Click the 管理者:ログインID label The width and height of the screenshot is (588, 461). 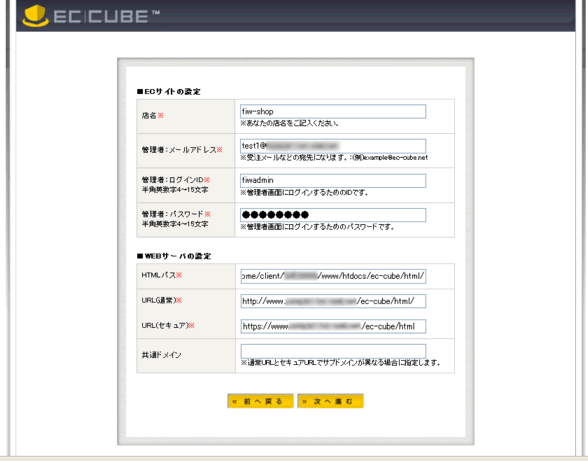click(x=176, y=180)
